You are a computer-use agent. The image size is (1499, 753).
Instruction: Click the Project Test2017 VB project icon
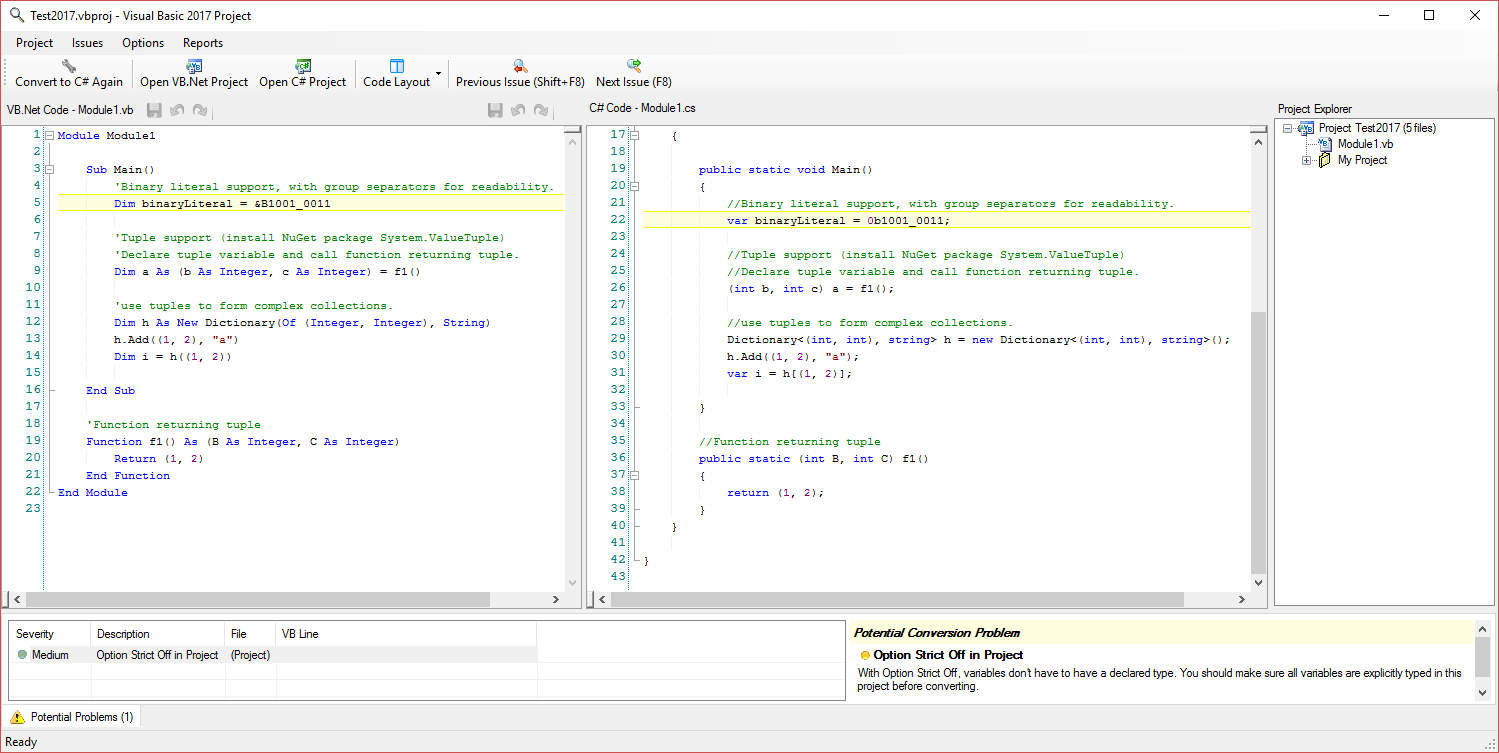tap(1306, 128)
